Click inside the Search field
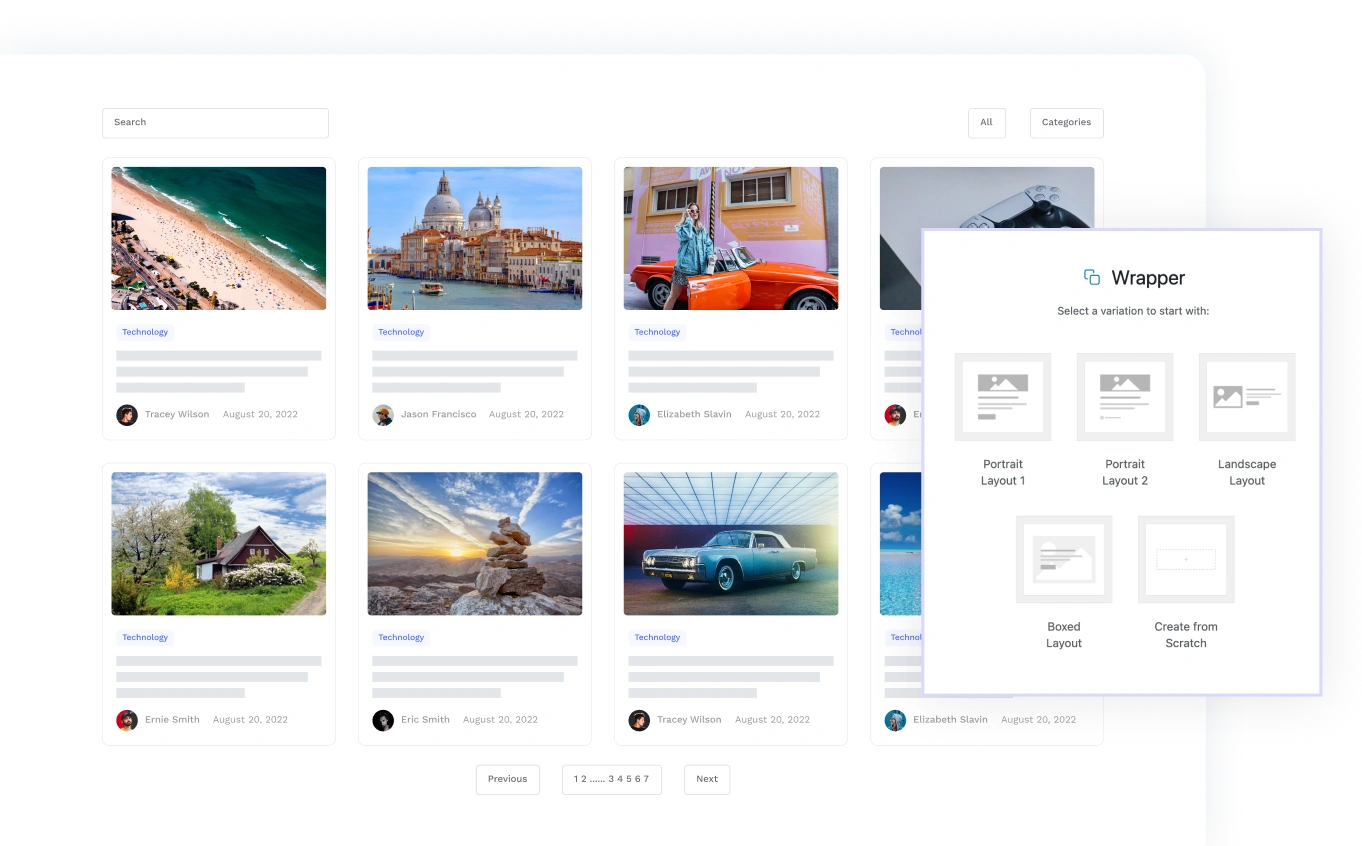1362x846 pixels. (x=215, y=122)
